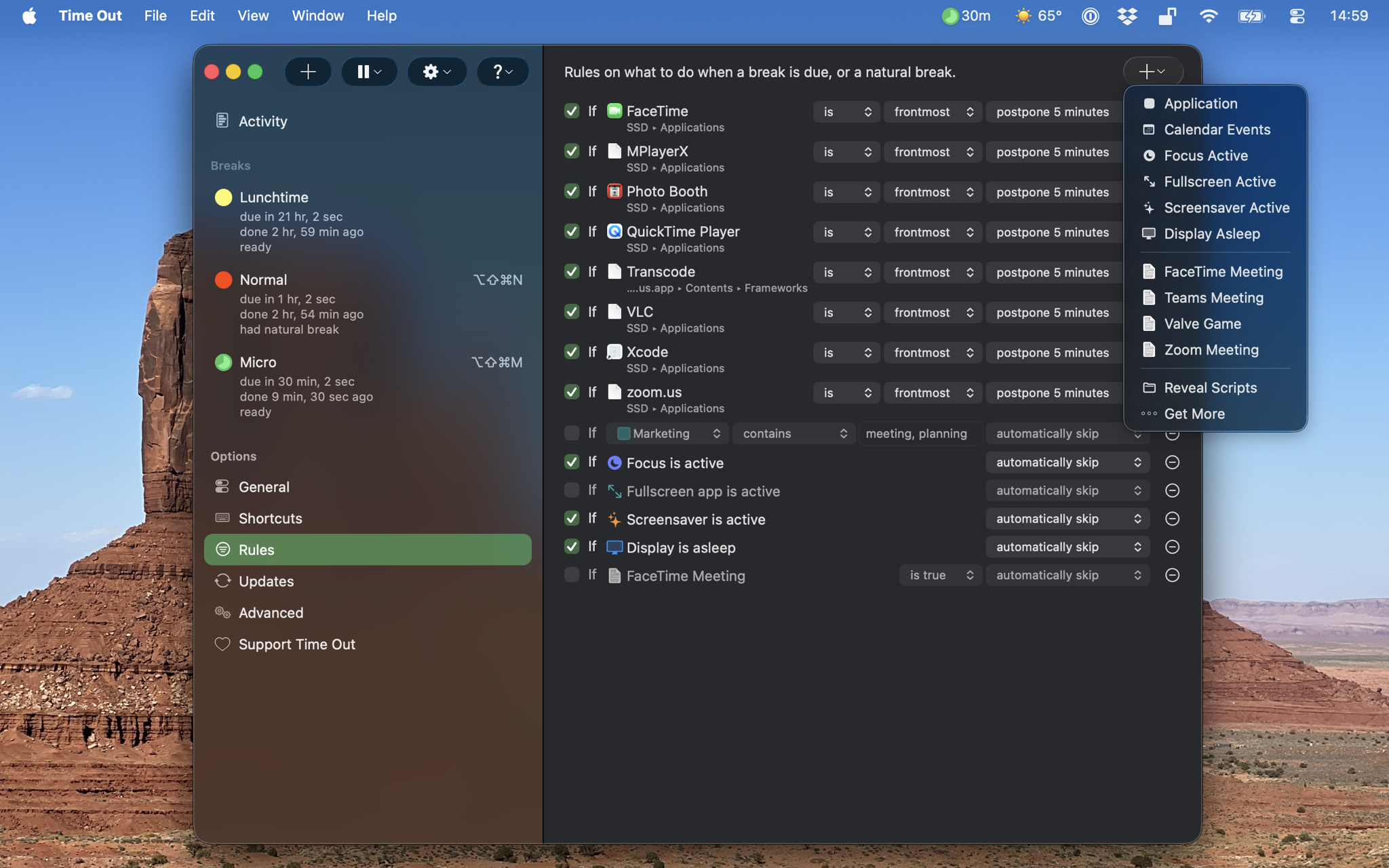Enable the Fullscreen app is active checkbox
Screen dimensions: 1389x868
point(572,490)
